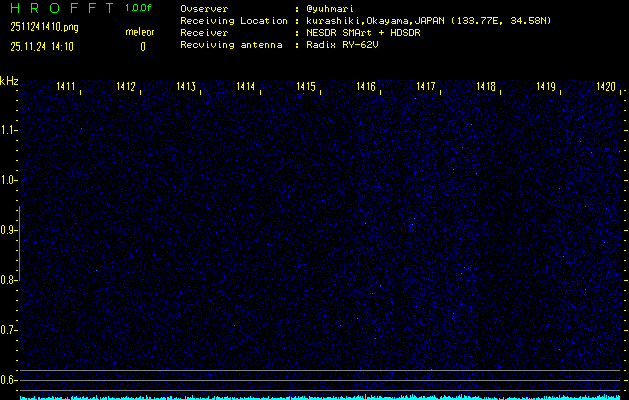Click the observer name @yuhmari
629x400 pixels.
pos(329,8)
